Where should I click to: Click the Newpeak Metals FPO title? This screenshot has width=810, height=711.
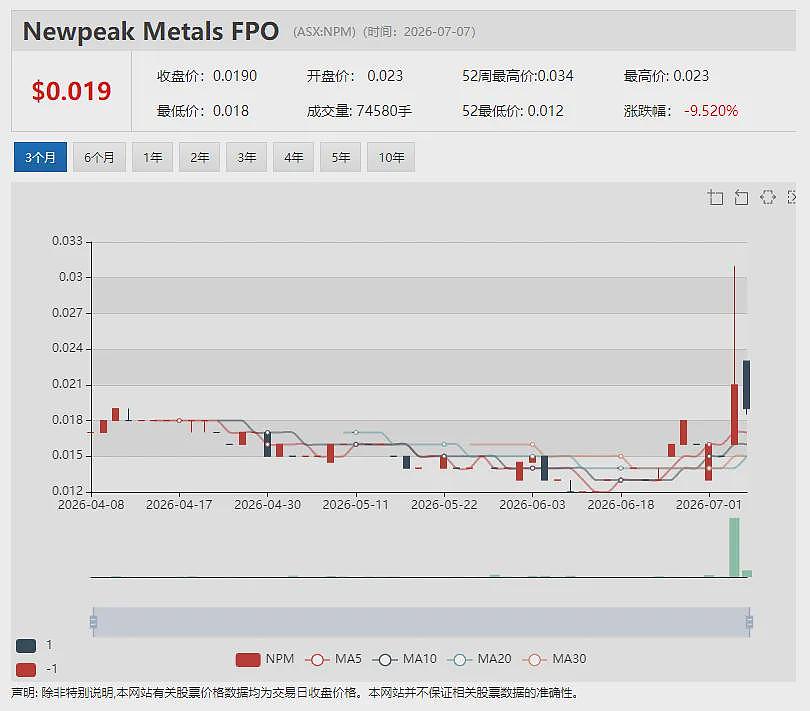click(x=151, y=31)
